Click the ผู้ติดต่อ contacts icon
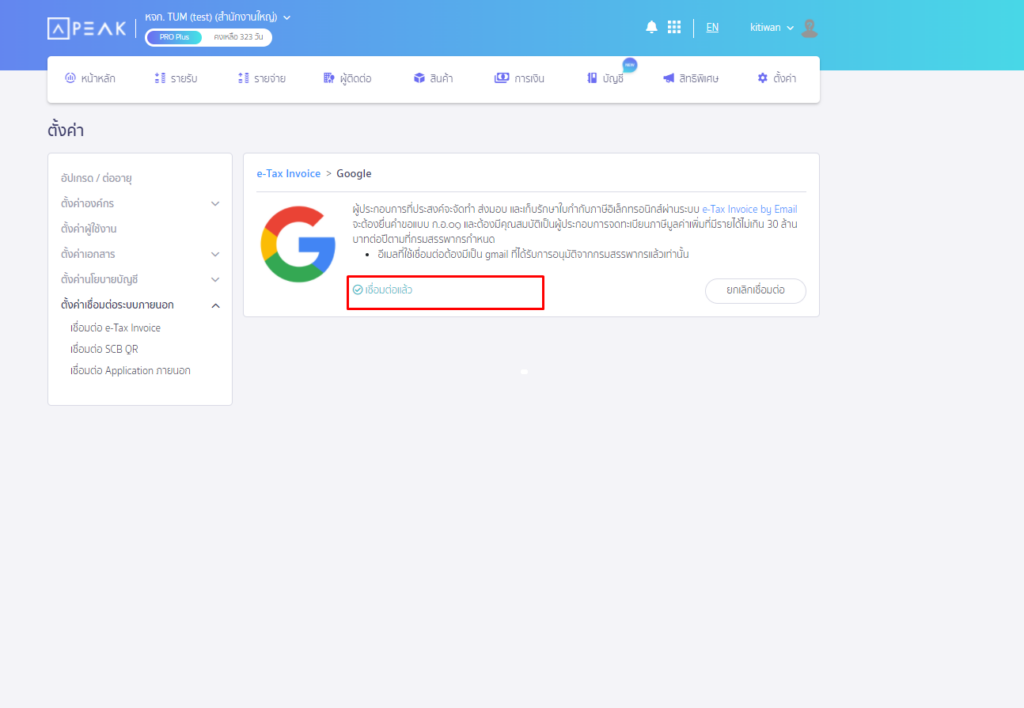Image resolution: width=1024 pixels, height=708 pixels. click(329, 78)
